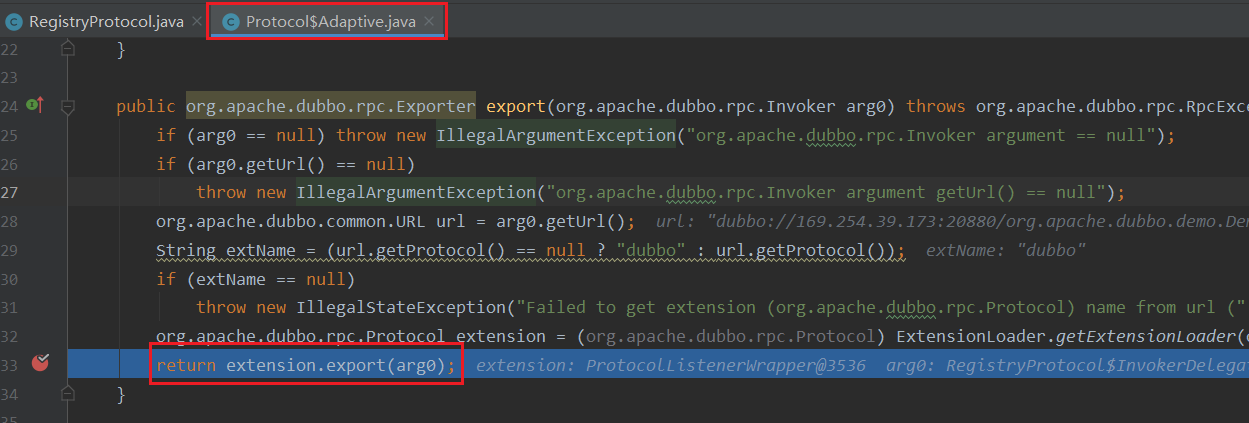The image size is (1249, 423).
Task: Set a breakpoint in the gutter at line 29
Action: pyautogui.click(x=41, y=250)
